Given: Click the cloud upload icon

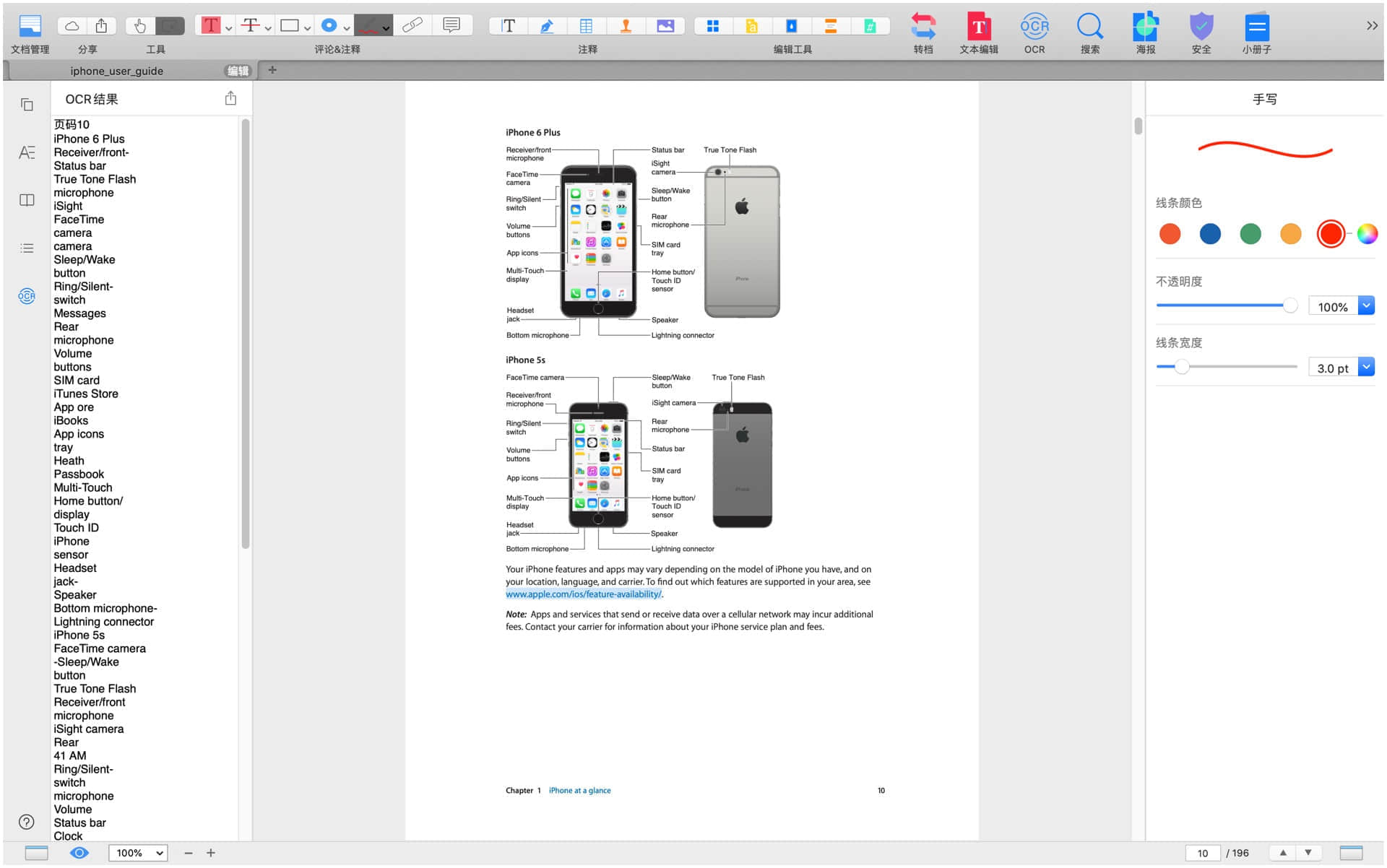Looking at the screenshot, I should (72, 26).
